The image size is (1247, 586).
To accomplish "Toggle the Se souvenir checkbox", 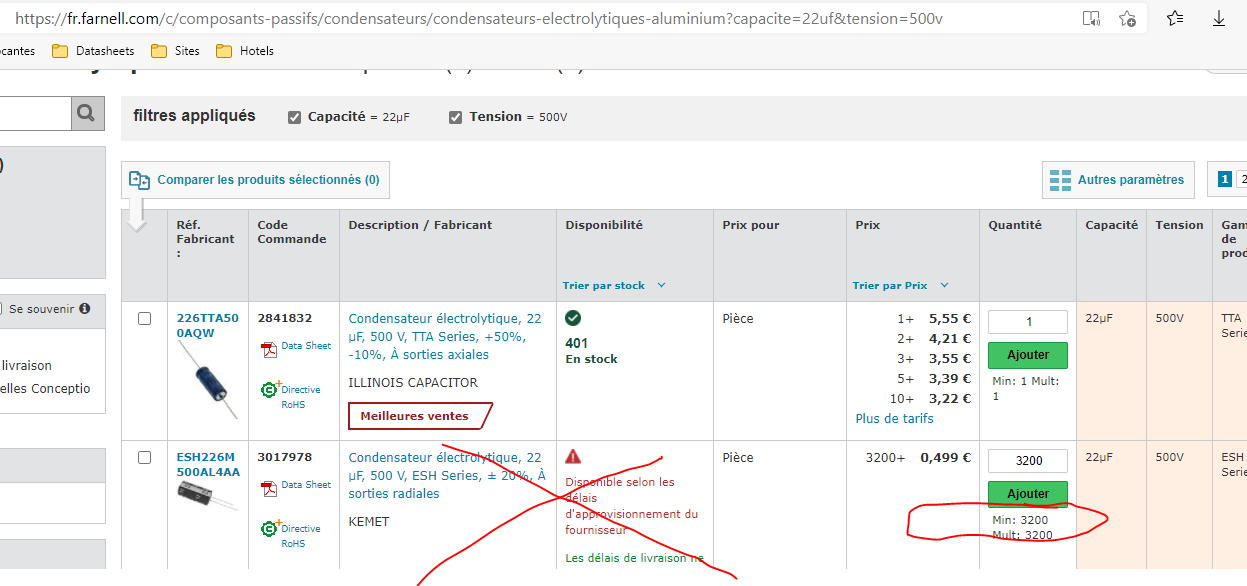I will point(3,309).
